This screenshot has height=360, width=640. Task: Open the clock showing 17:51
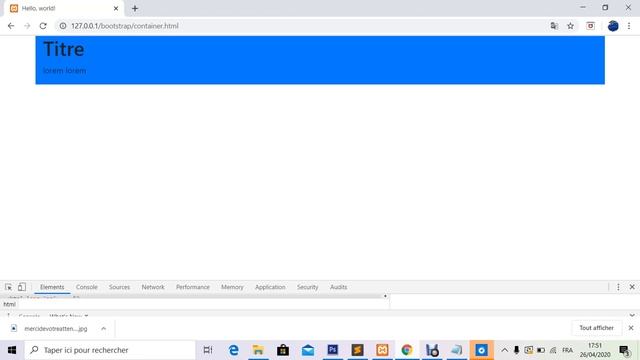point(595,350)
